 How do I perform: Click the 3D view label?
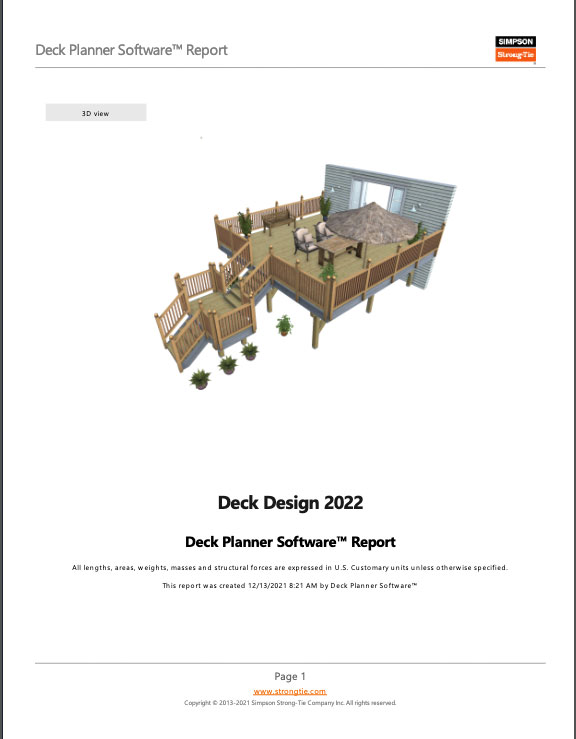tap(96, 113)
